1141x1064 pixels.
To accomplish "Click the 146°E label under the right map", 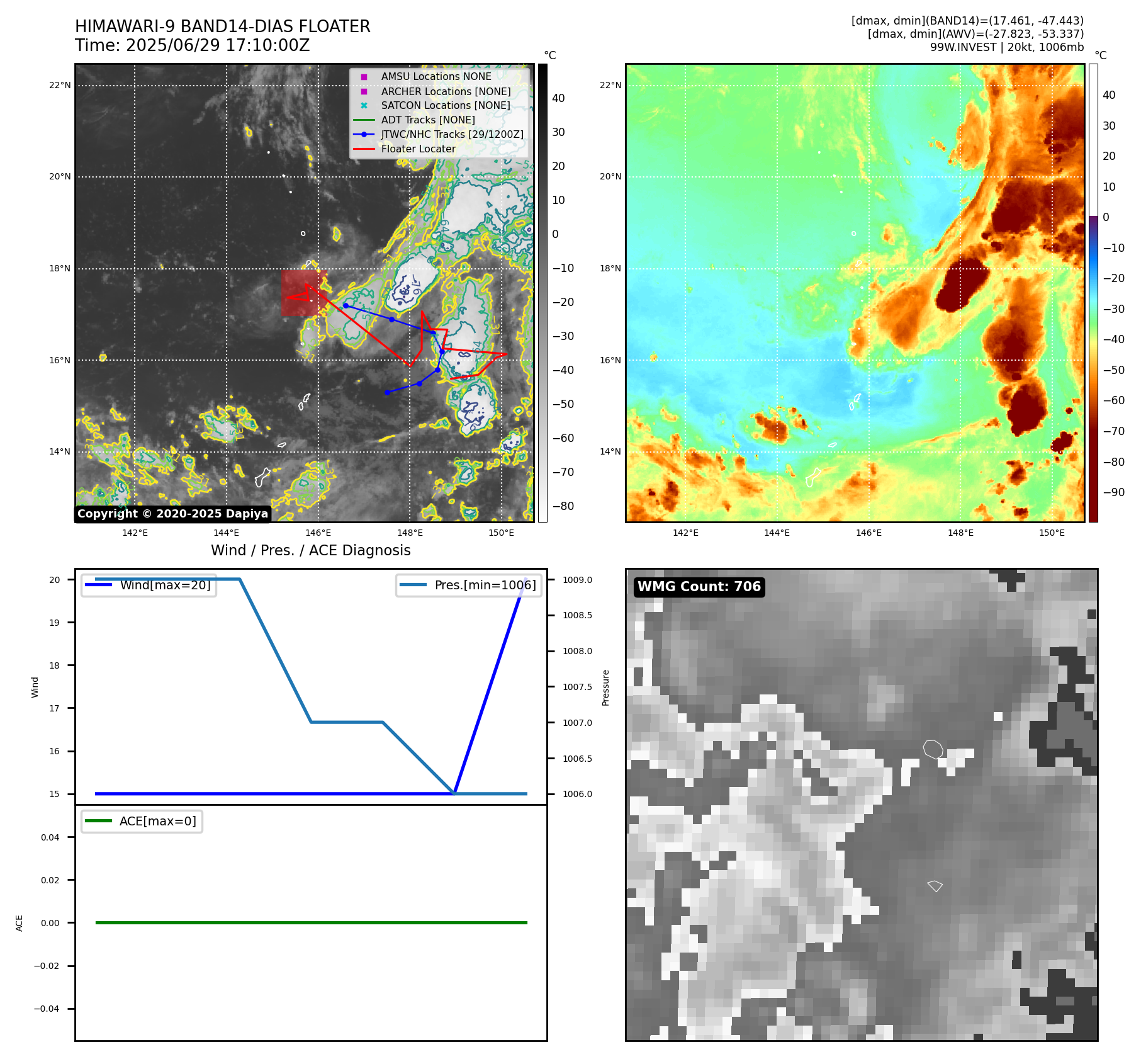I will (869, 533).
